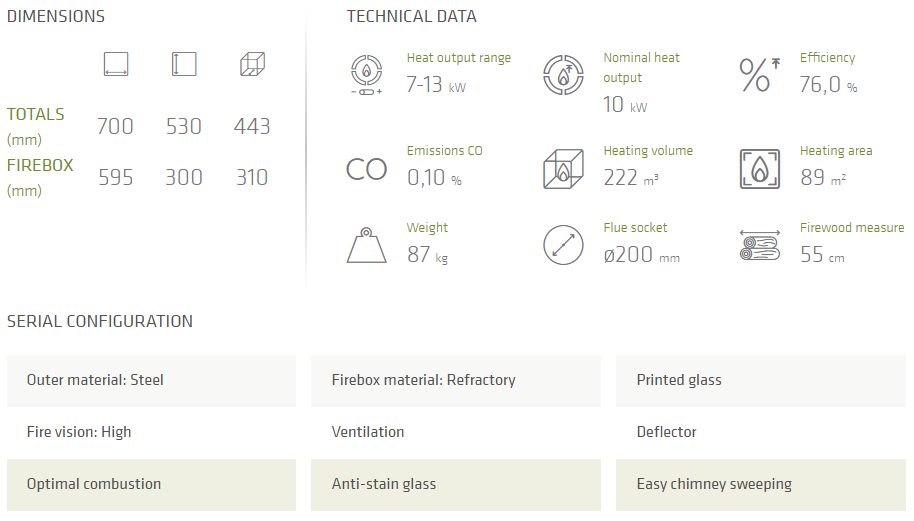Screen dimensions: 914x521
Task: Click the width dimension icon
Action: pyautogui.click(x=116, y=65)
